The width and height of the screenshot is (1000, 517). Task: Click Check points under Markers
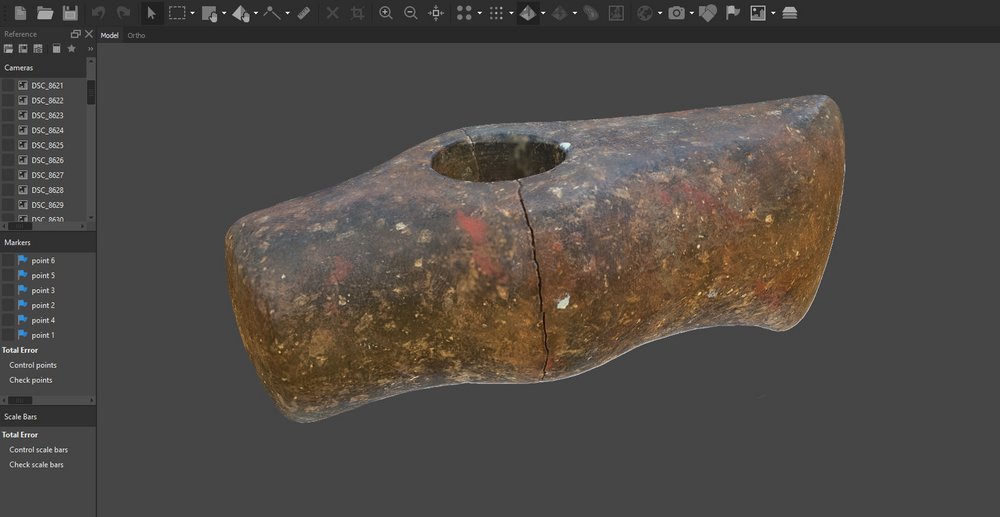coord(31,380)
